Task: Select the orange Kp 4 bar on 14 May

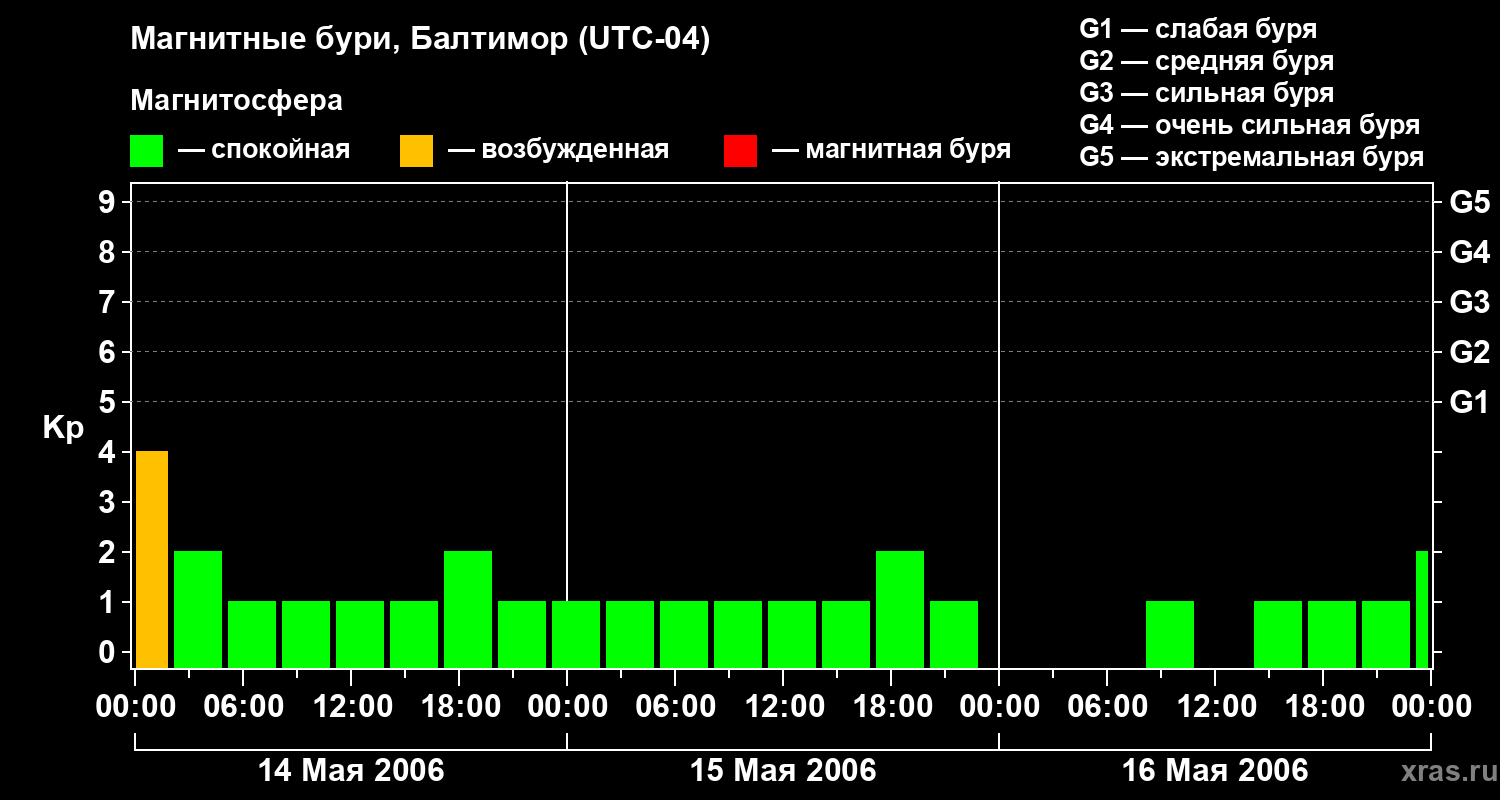Action: tap(152, 560)
